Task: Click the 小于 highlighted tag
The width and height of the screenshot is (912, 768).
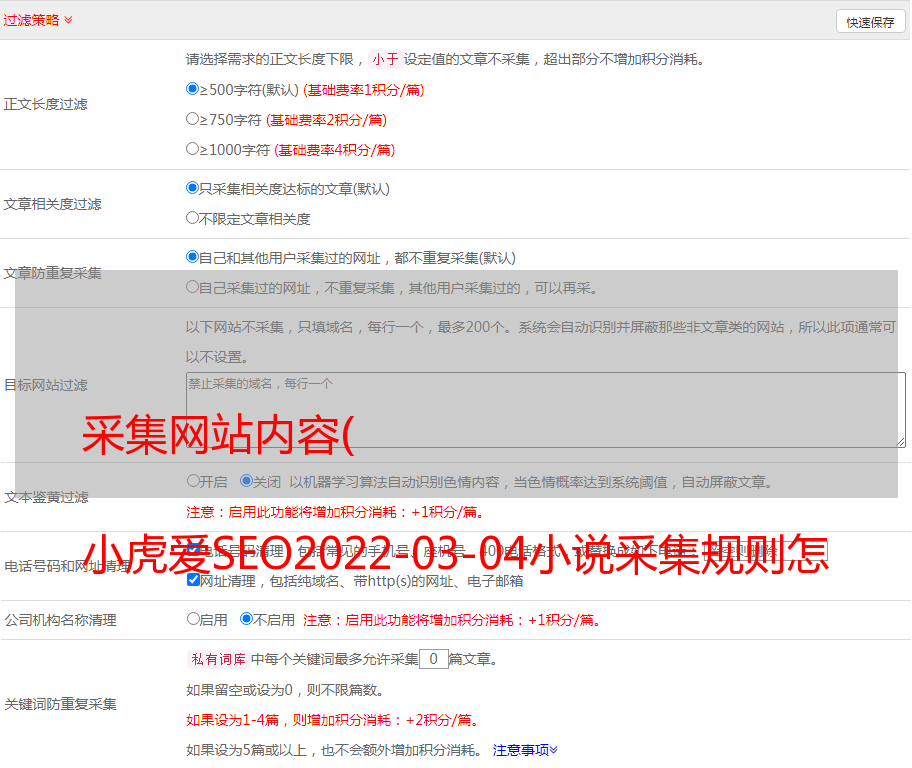Action: click(x=385, y=59)
